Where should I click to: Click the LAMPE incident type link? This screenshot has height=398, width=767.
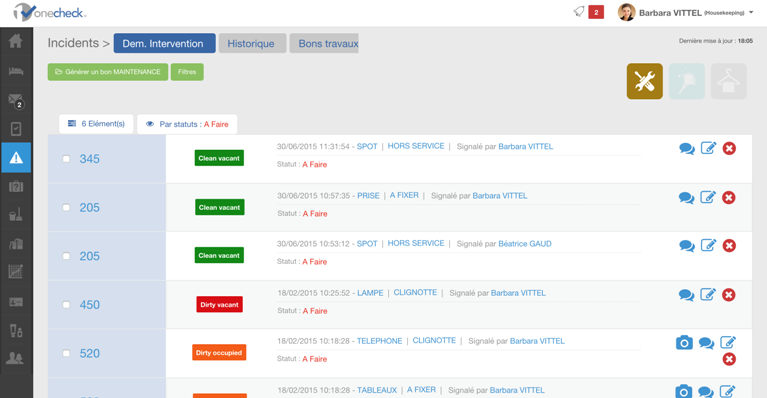pyautogui.click(x=370, y=293)
